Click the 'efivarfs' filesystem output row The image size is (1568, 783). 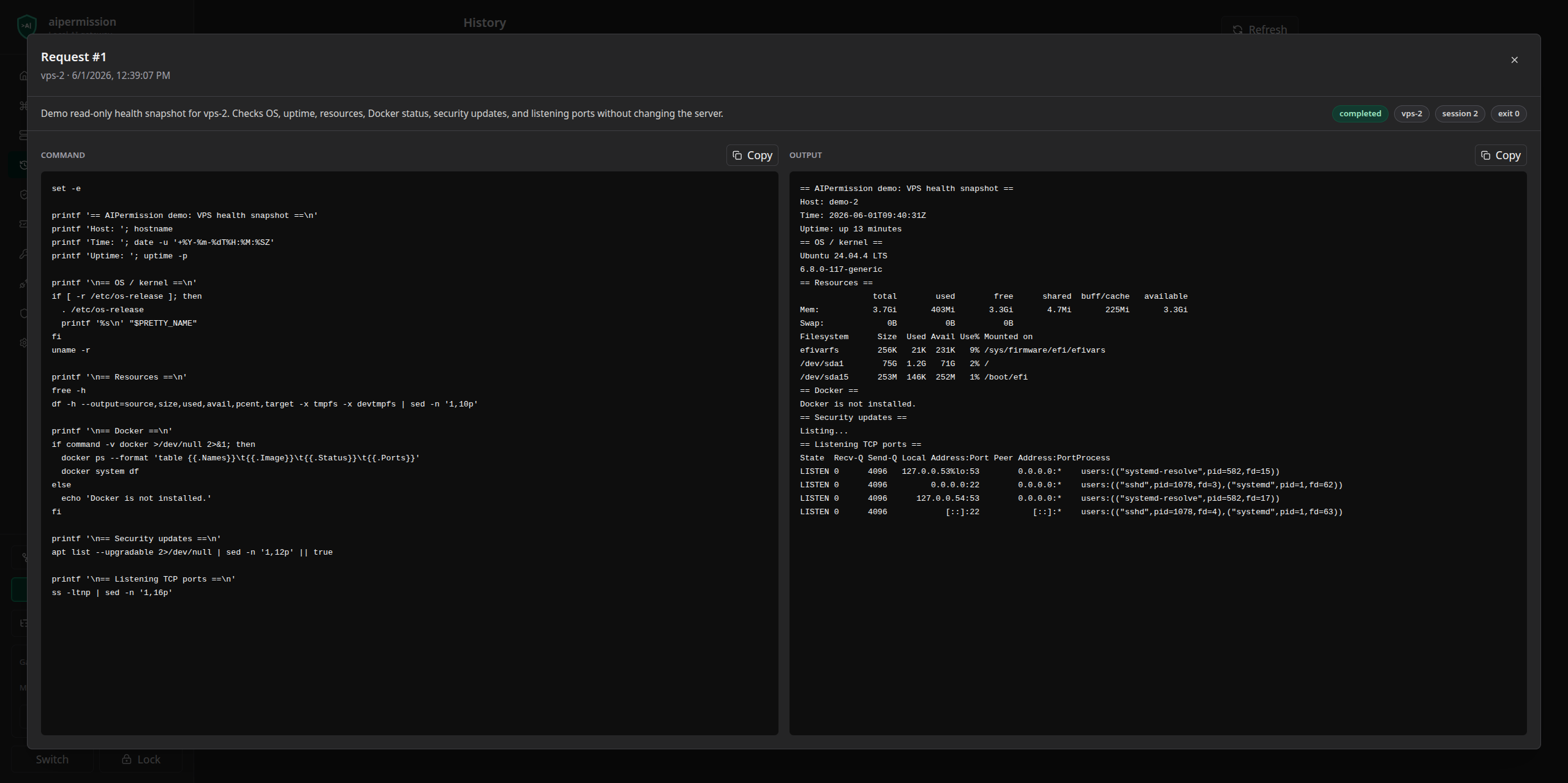952,350
